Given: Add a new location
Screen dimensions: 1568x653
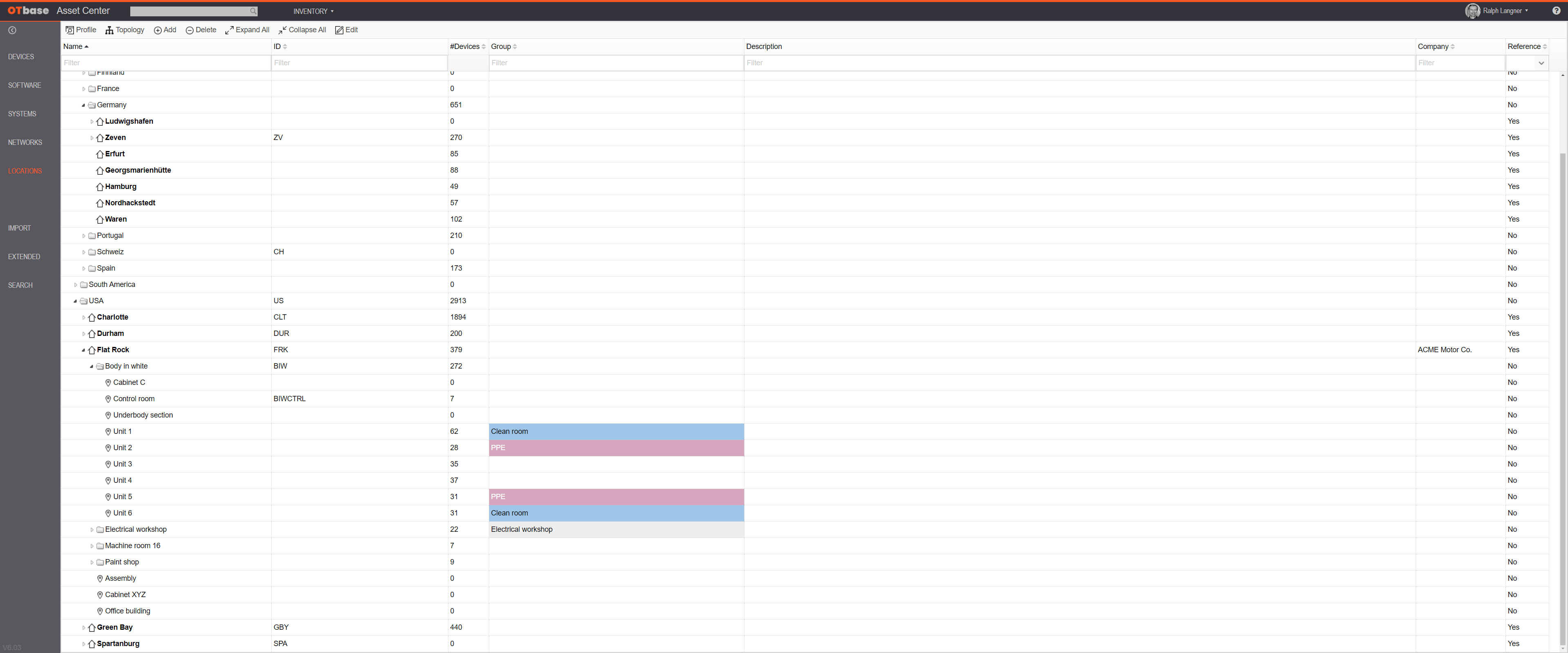Looking at the screenshot, I should (x=165, y=30).
